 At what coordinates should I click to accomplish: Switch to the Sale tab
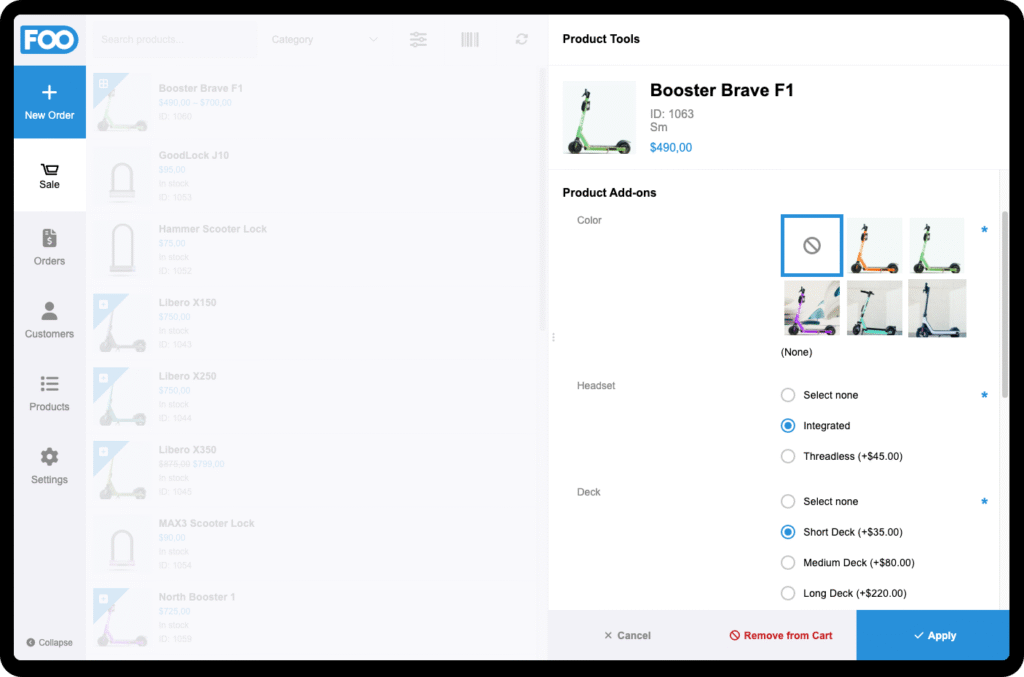pos(49,175)
